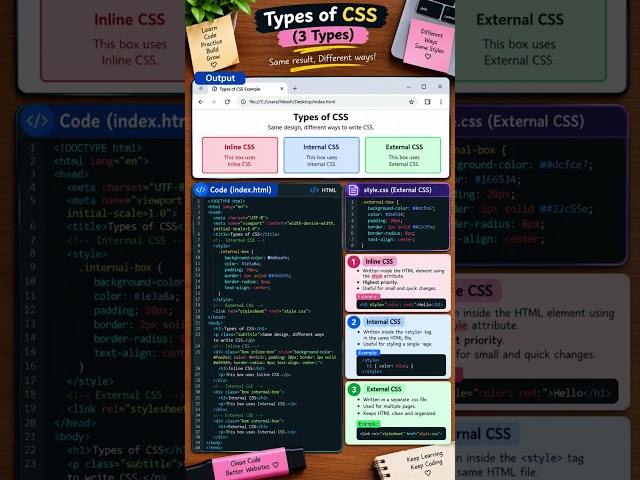Screen dimensions: 640x480
Task: Click 'Same result, Different ways!' tagline
Action: click(x=322, y=59)
